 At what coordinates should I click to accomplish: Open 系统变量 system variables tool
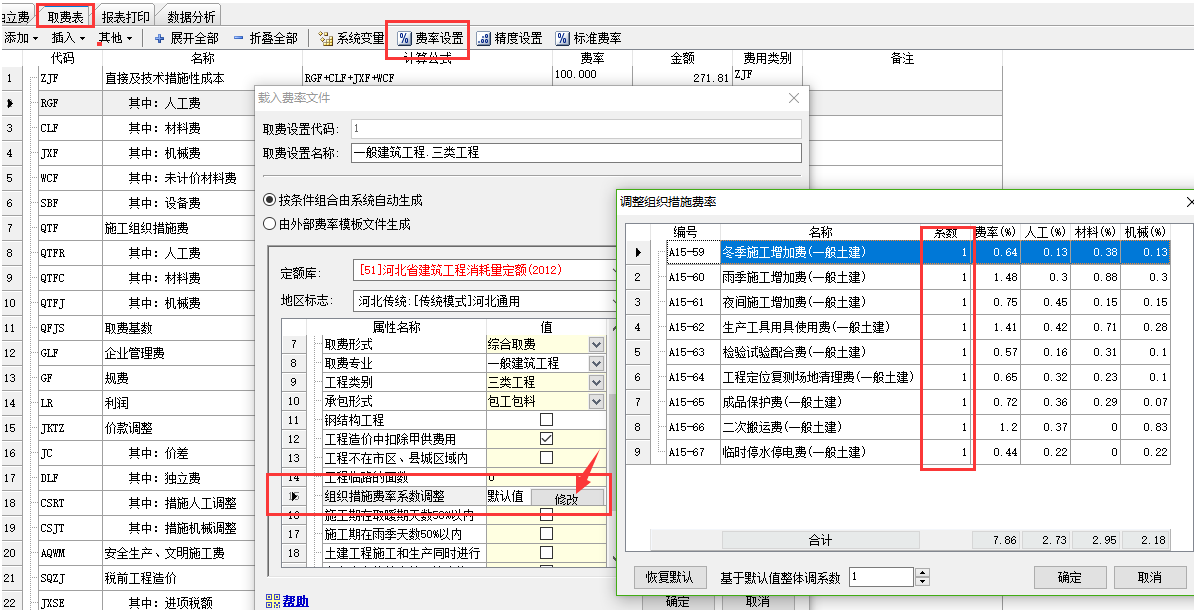[x=350, y=38]
